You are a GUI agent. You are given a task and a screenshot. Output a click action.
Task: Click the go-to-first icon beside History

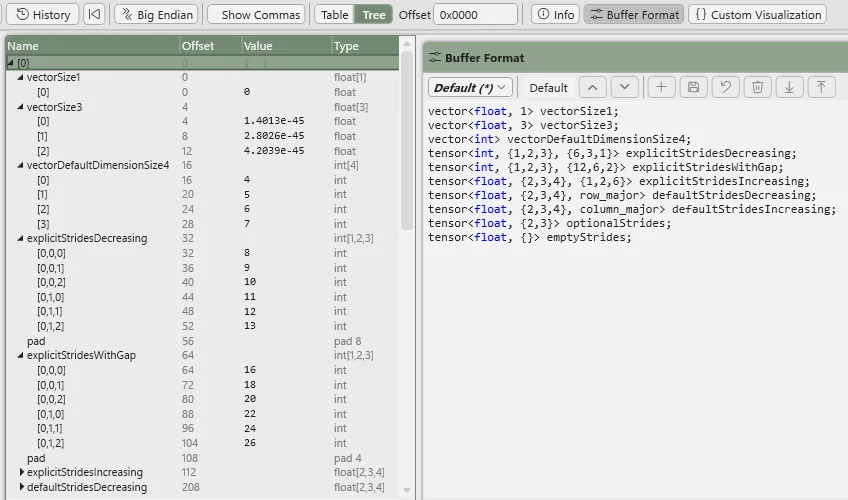click(94, 15)
